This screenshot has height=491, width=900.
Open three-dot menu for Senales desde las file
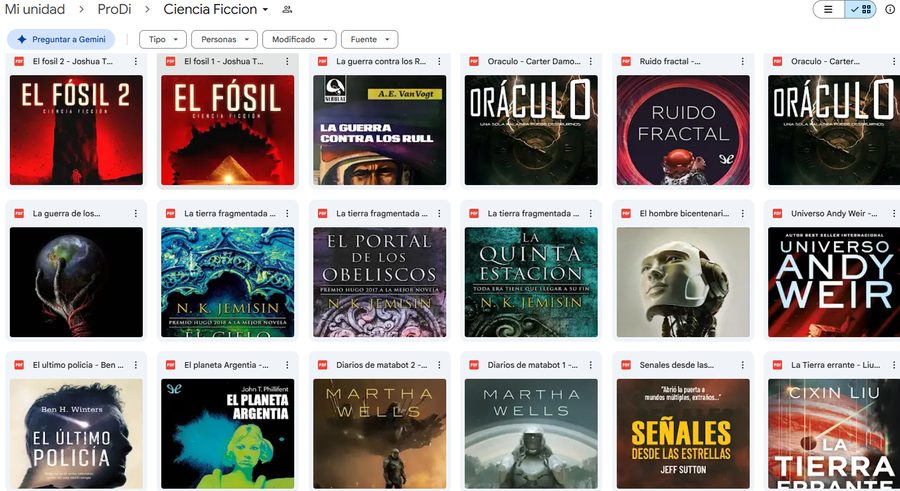(742, 365)
